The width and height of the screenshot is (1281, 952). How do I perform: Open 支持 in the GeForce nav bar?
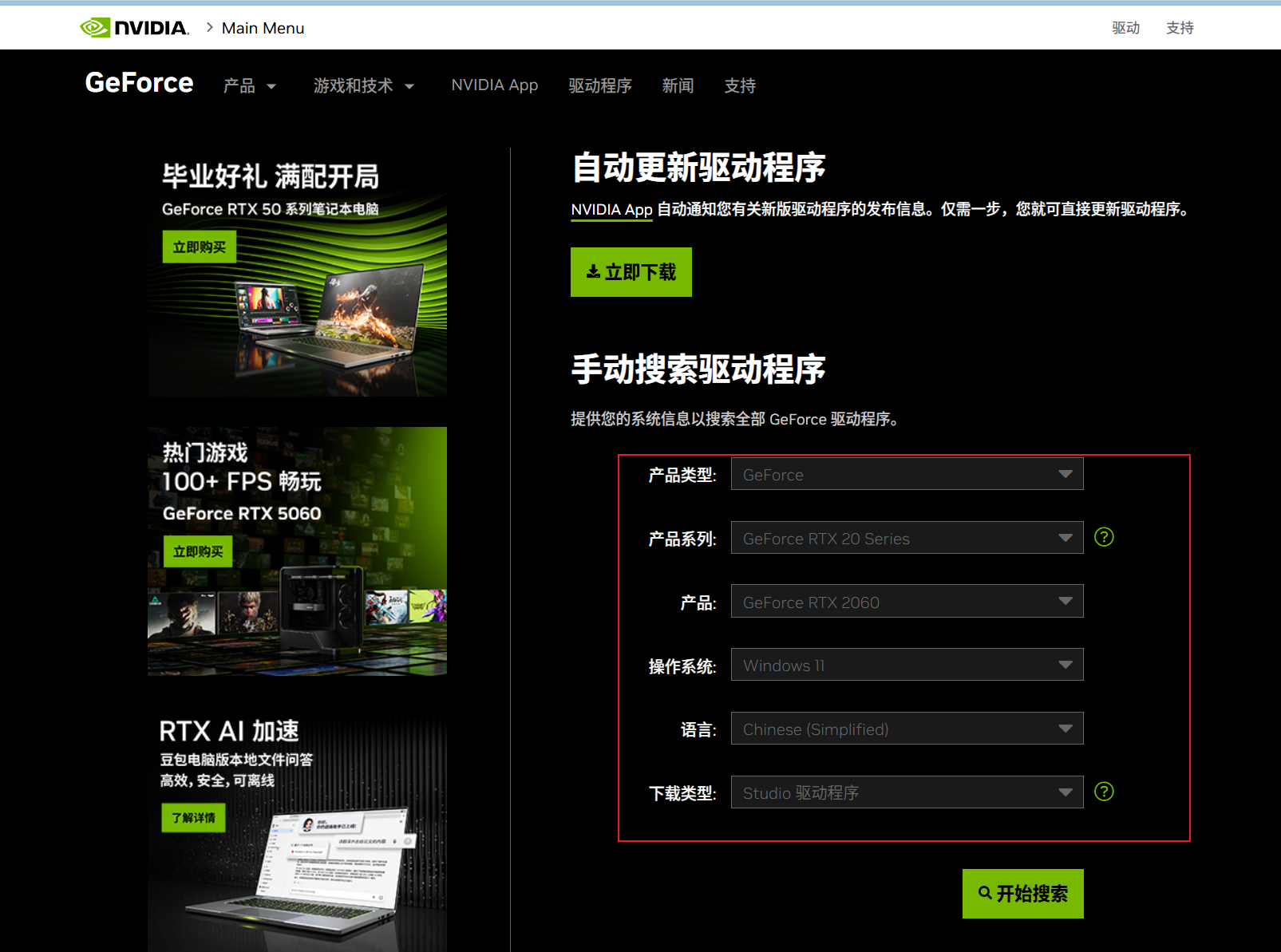click(x=740, y=85)
